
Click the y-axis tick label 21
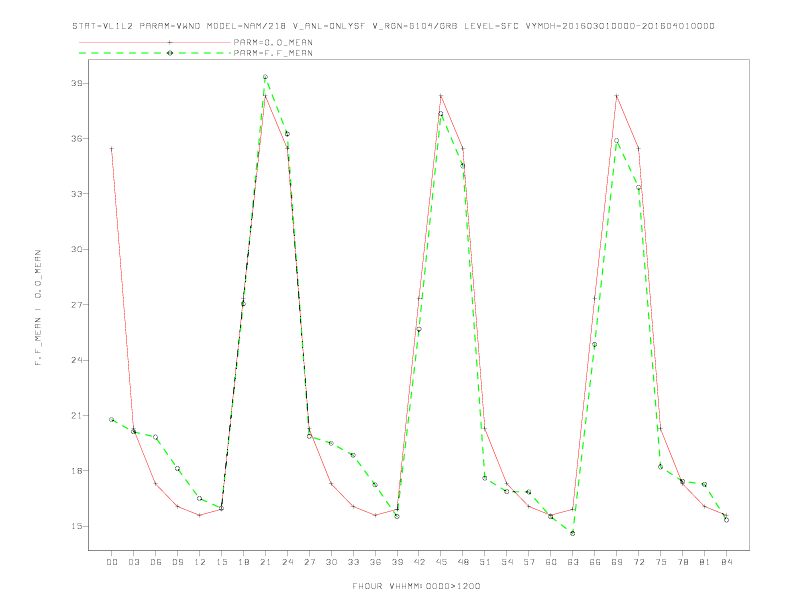(77, 416)
